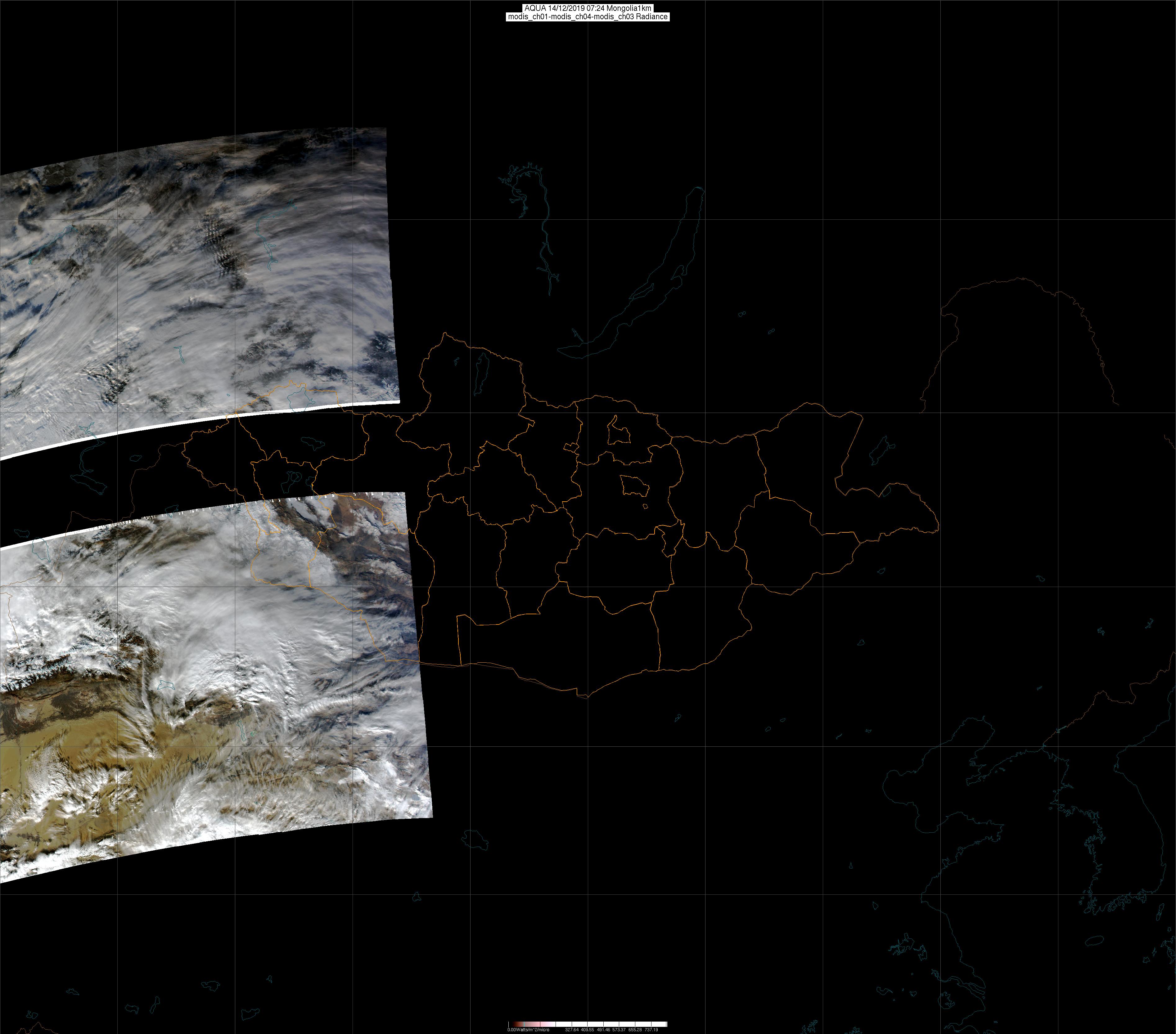Click the 0.00Watts/m^2/micro units label
The image size is (1176, 1034).
pos(528,1029)
